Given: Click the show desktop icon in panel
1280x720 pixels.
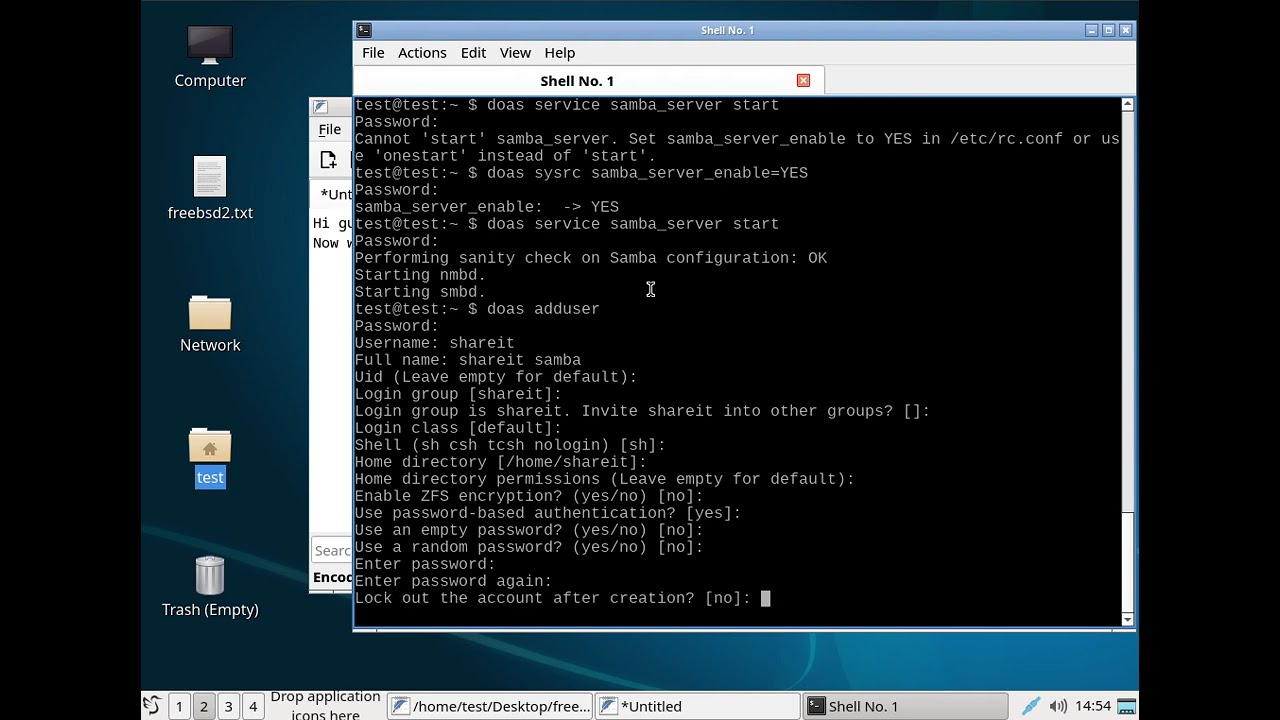Looking at the screenshot, I should tap(1127, 706).
